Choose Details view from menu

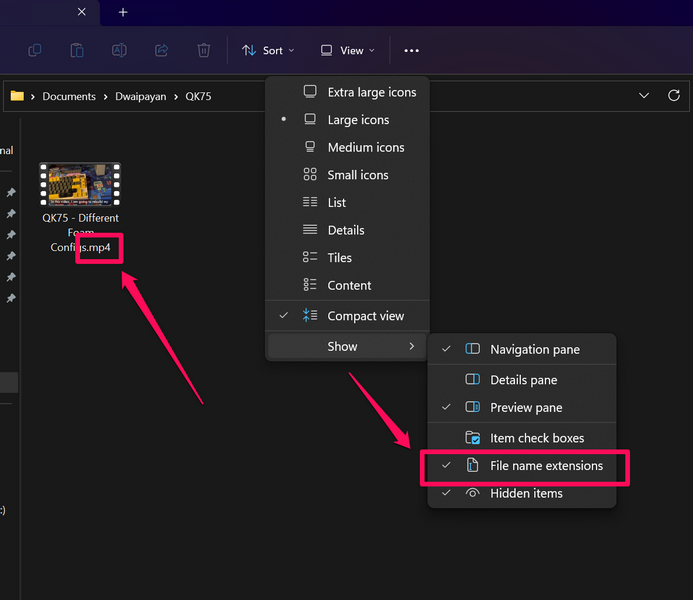coord(346,230)
